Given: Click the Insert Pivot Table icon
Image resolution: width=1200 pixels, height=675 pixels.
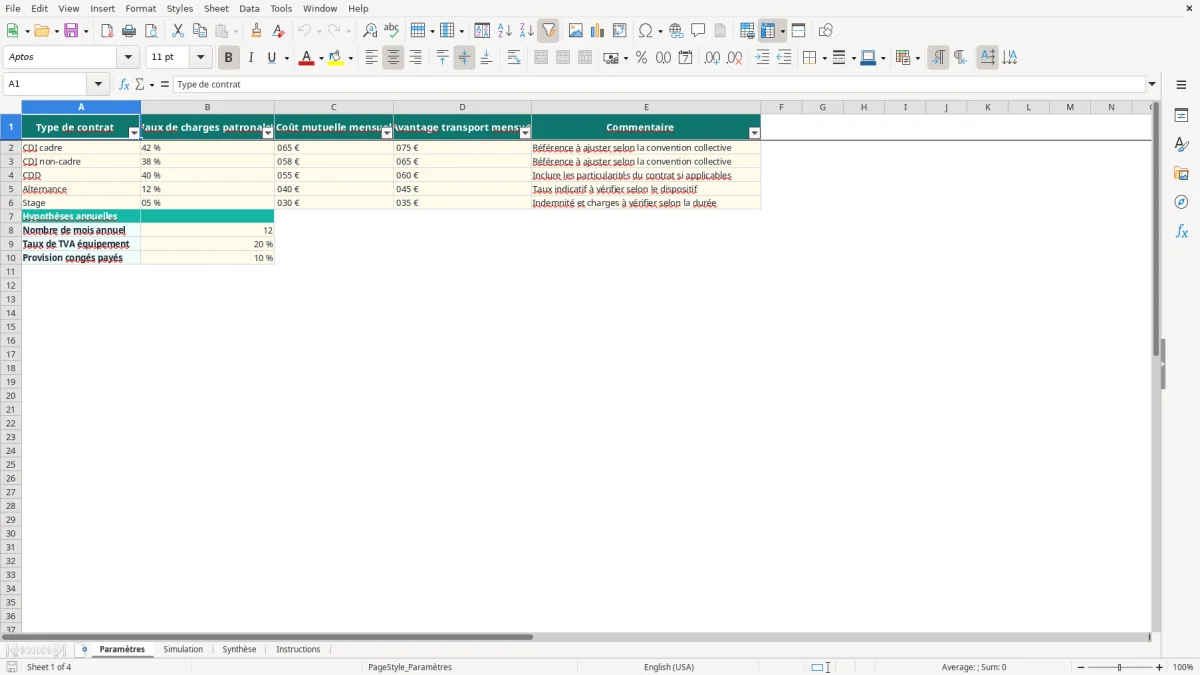Looking at the screenshot, I should pyautogui.click(x=620, y=31).
